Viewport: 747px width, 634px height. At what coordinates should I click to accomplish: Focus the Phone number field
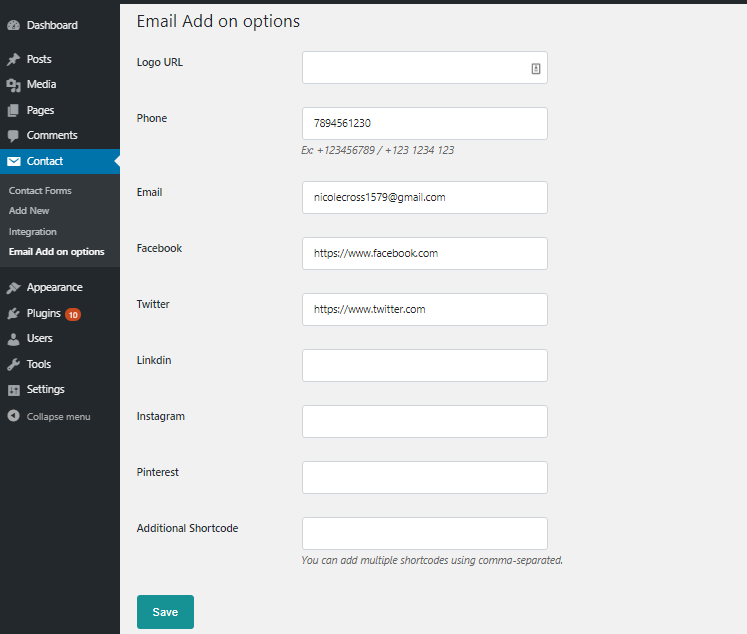(x=424, y=123)
